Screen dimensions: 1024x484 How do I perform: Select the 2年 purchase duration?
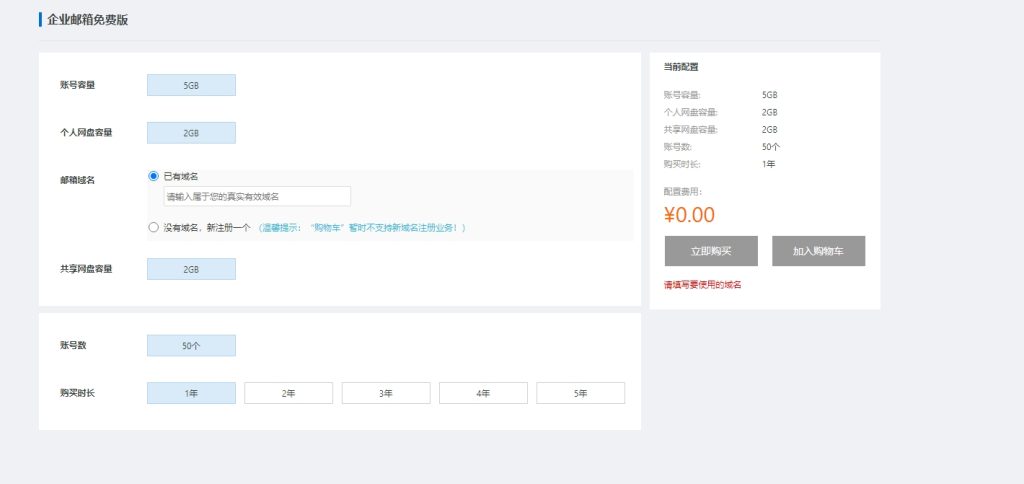pos(289,393)
